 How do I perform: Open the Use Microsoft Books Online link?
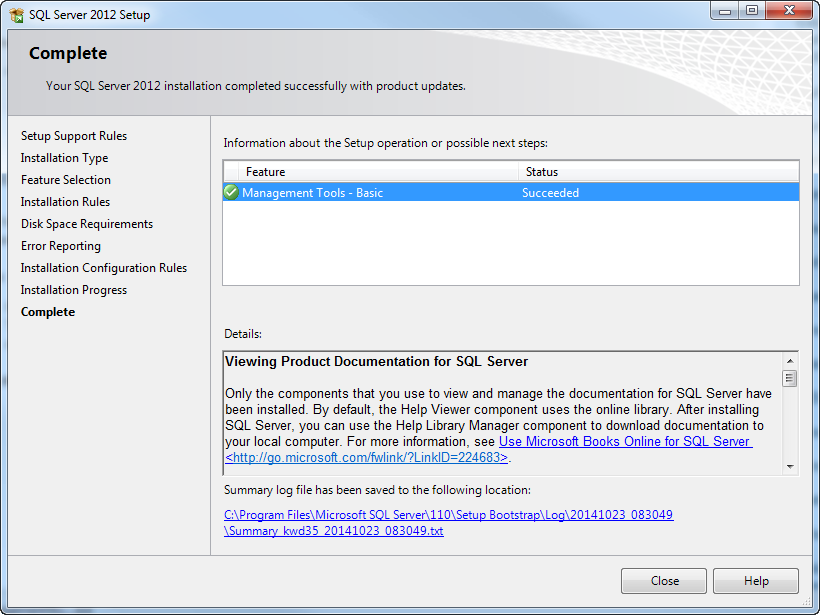coord(625,441)
